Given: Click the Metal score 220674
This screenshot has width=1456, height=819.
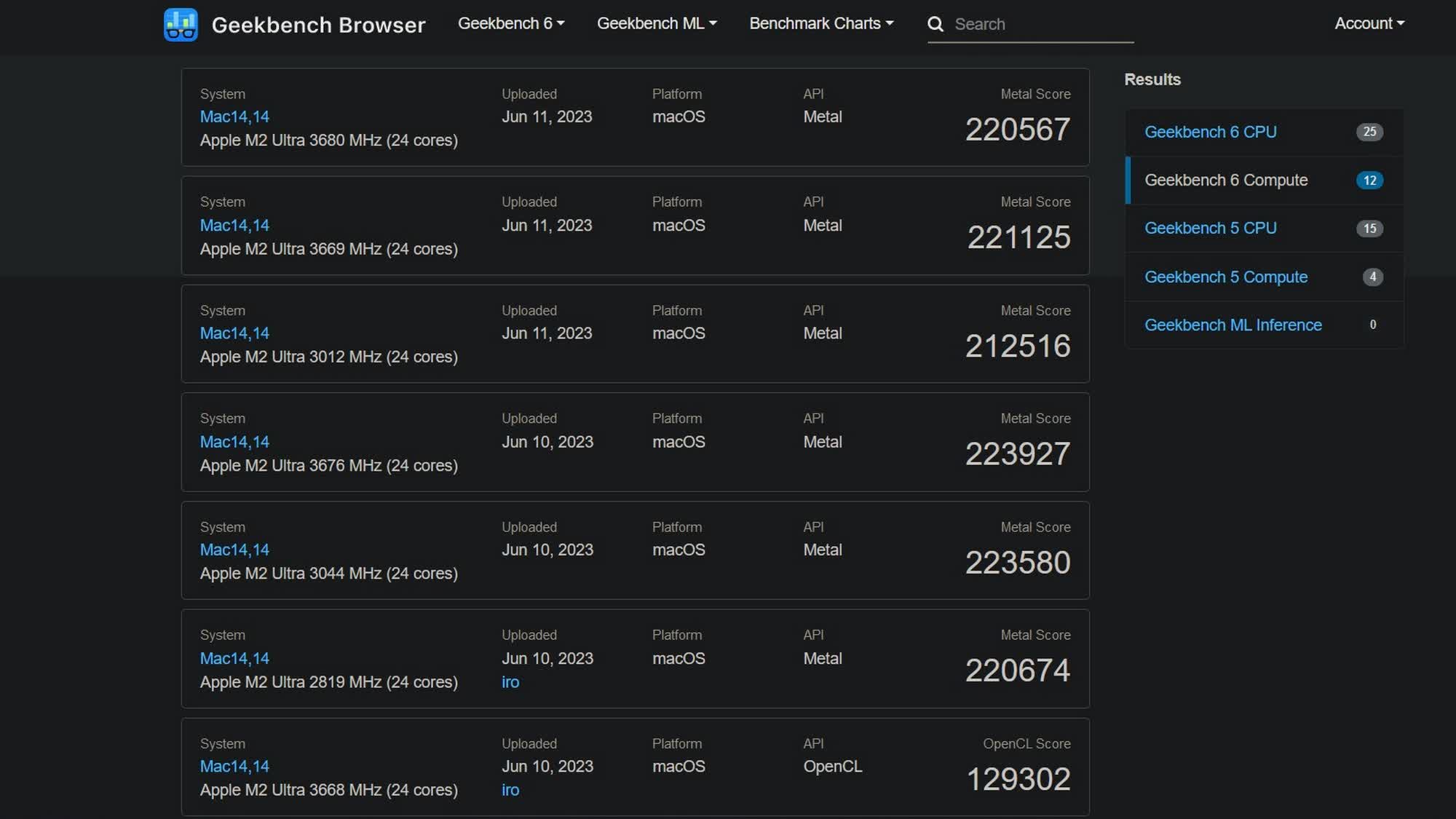Looking at the screenshot, I should (x=1018, y=670).
